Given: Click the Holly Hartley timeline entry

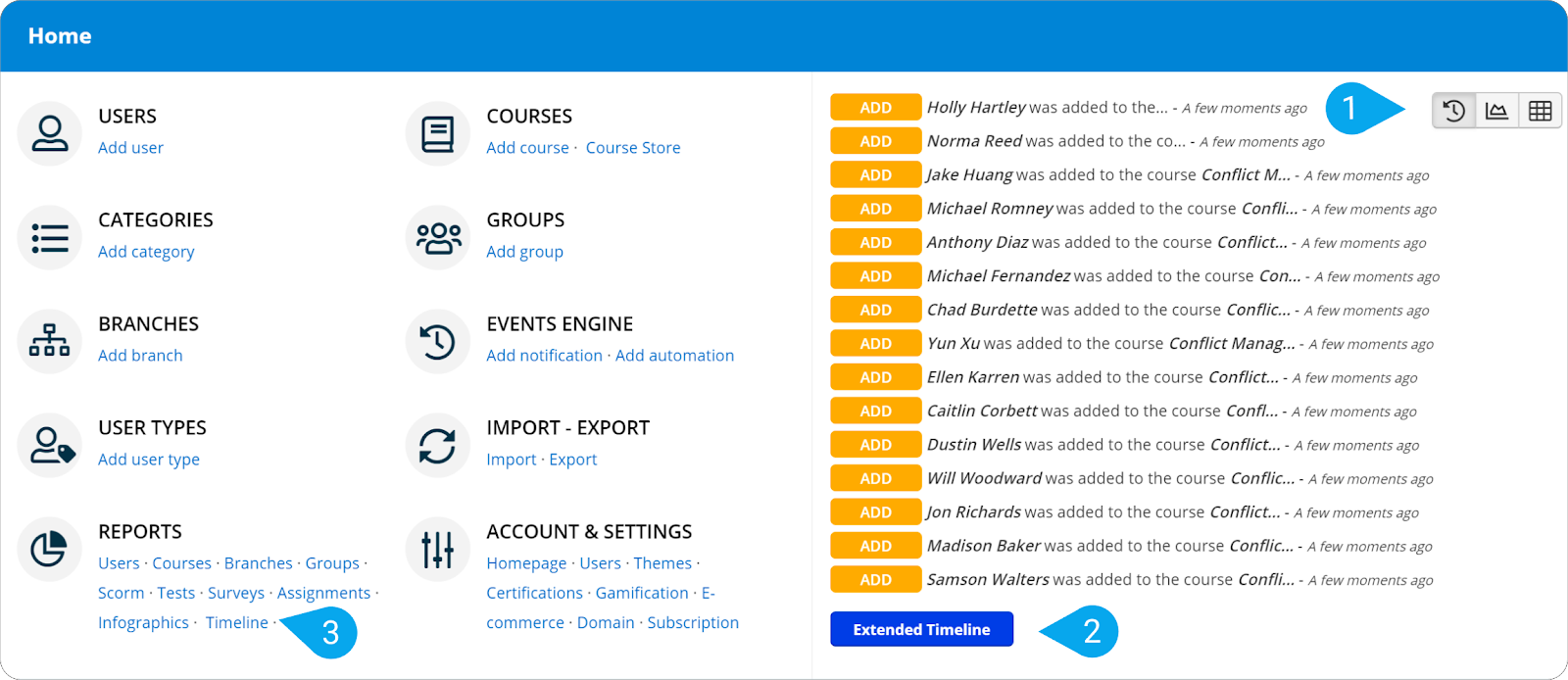Looking at the screenshot, I should coord(1047,108).
